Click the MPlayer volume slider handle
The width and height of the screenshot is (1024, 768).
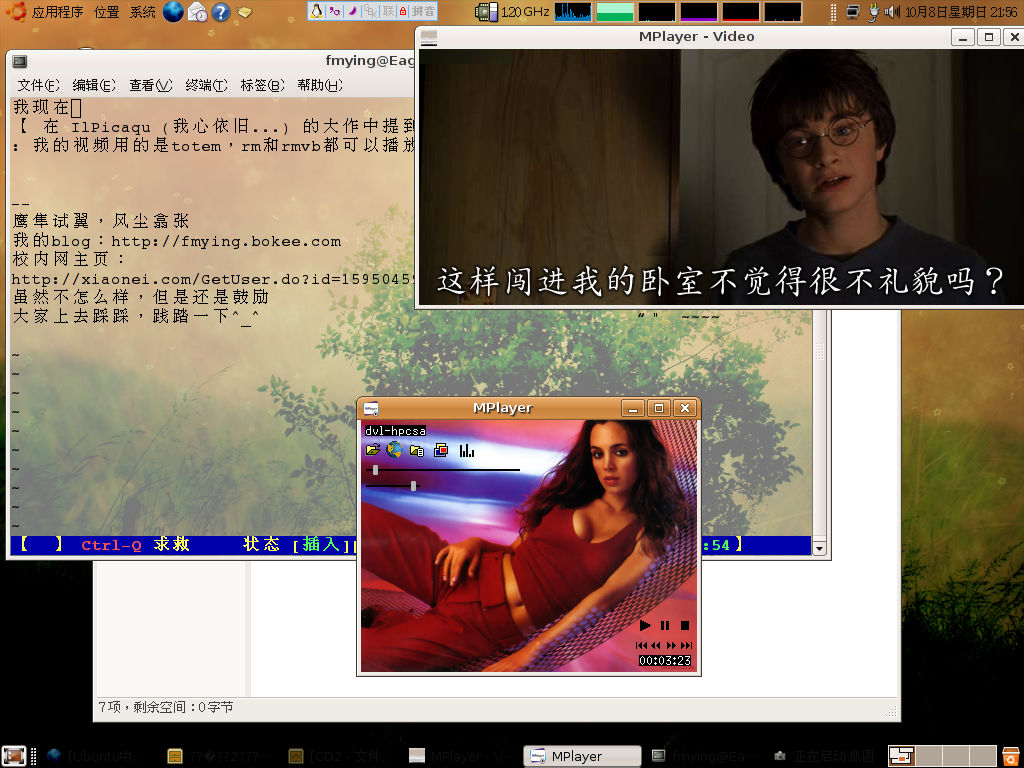click(413, 486)
